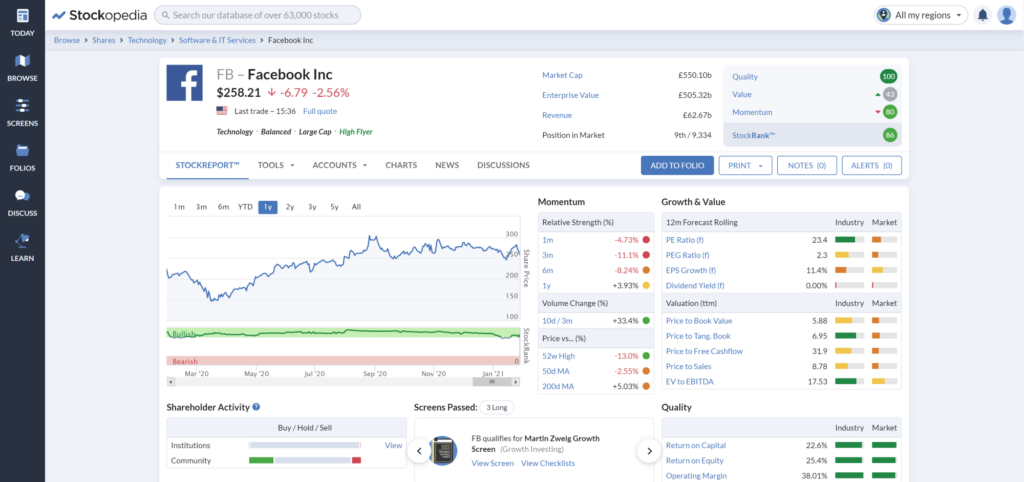
Task: Show next passed screen with right arrow
Action: click(648, 451)
